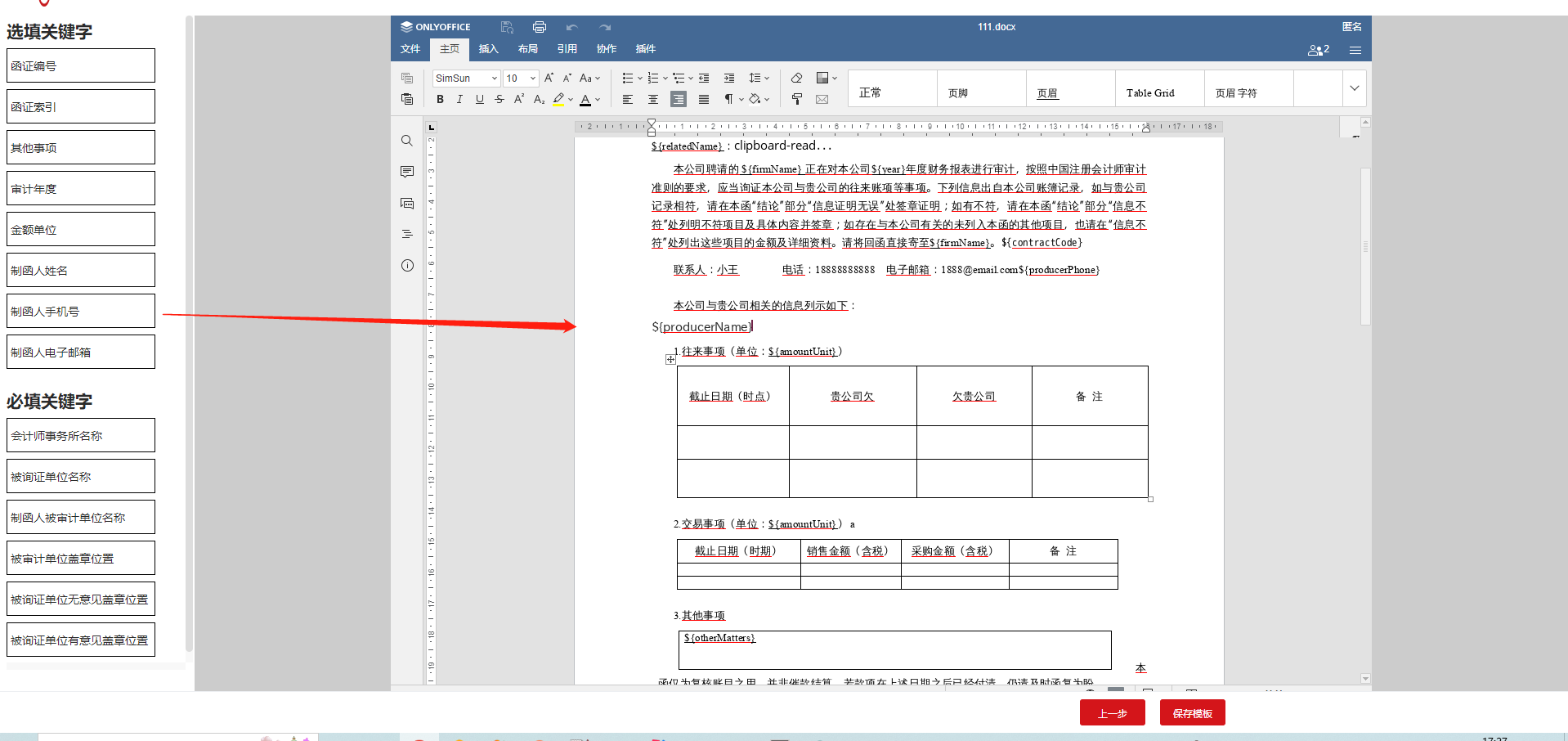Select the Copy style painter tool
This screenshot has height=741, width=1568.
[797, 99]
